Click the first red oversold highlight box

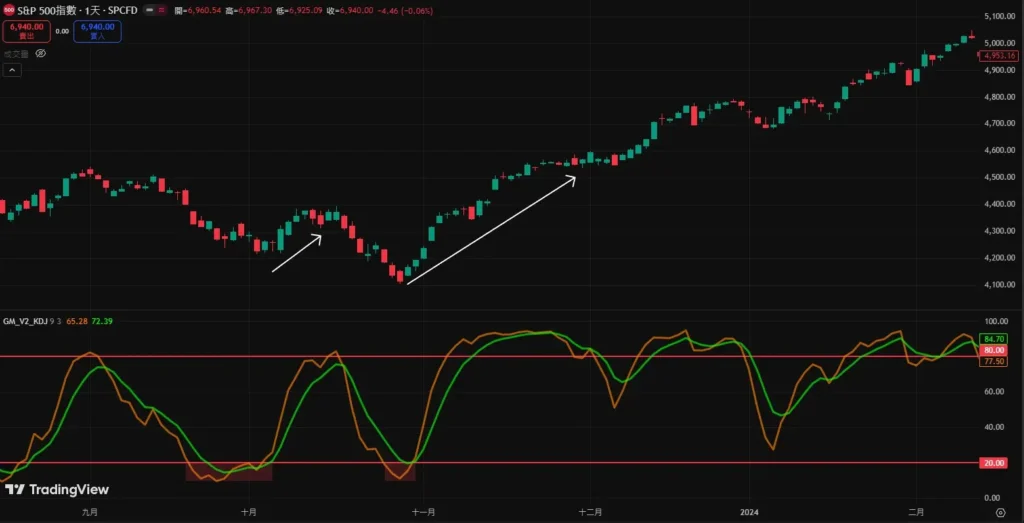(228, 471)
